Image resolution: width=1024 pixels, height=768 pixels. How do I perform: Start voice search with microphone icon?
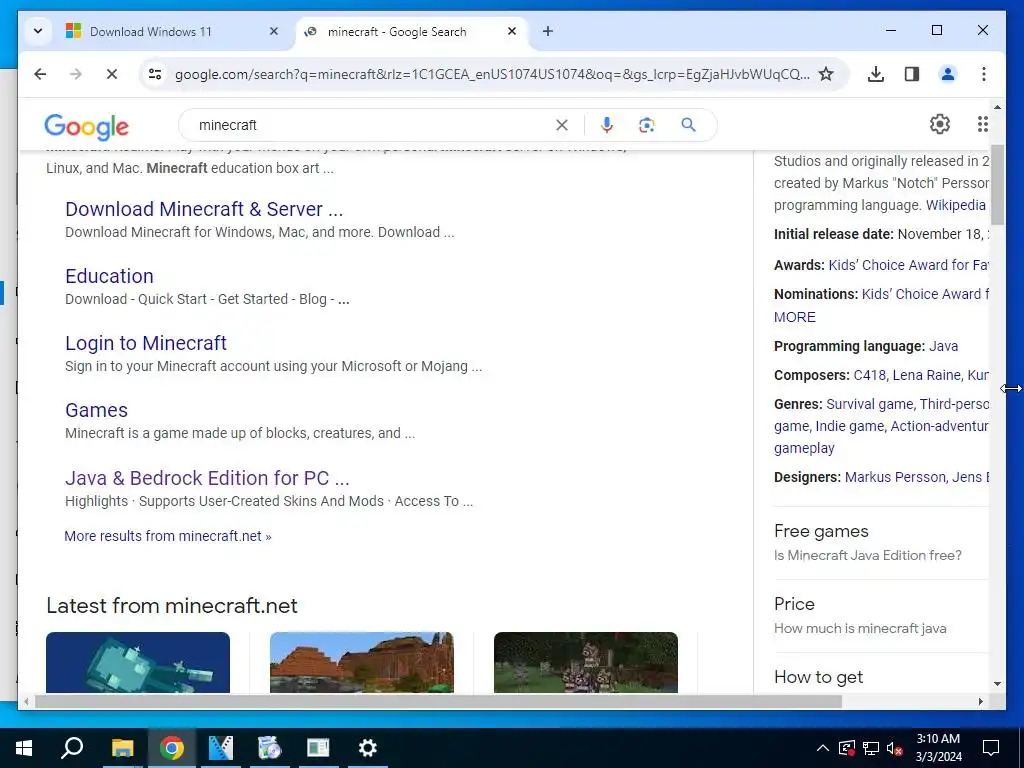pos(607,125)
